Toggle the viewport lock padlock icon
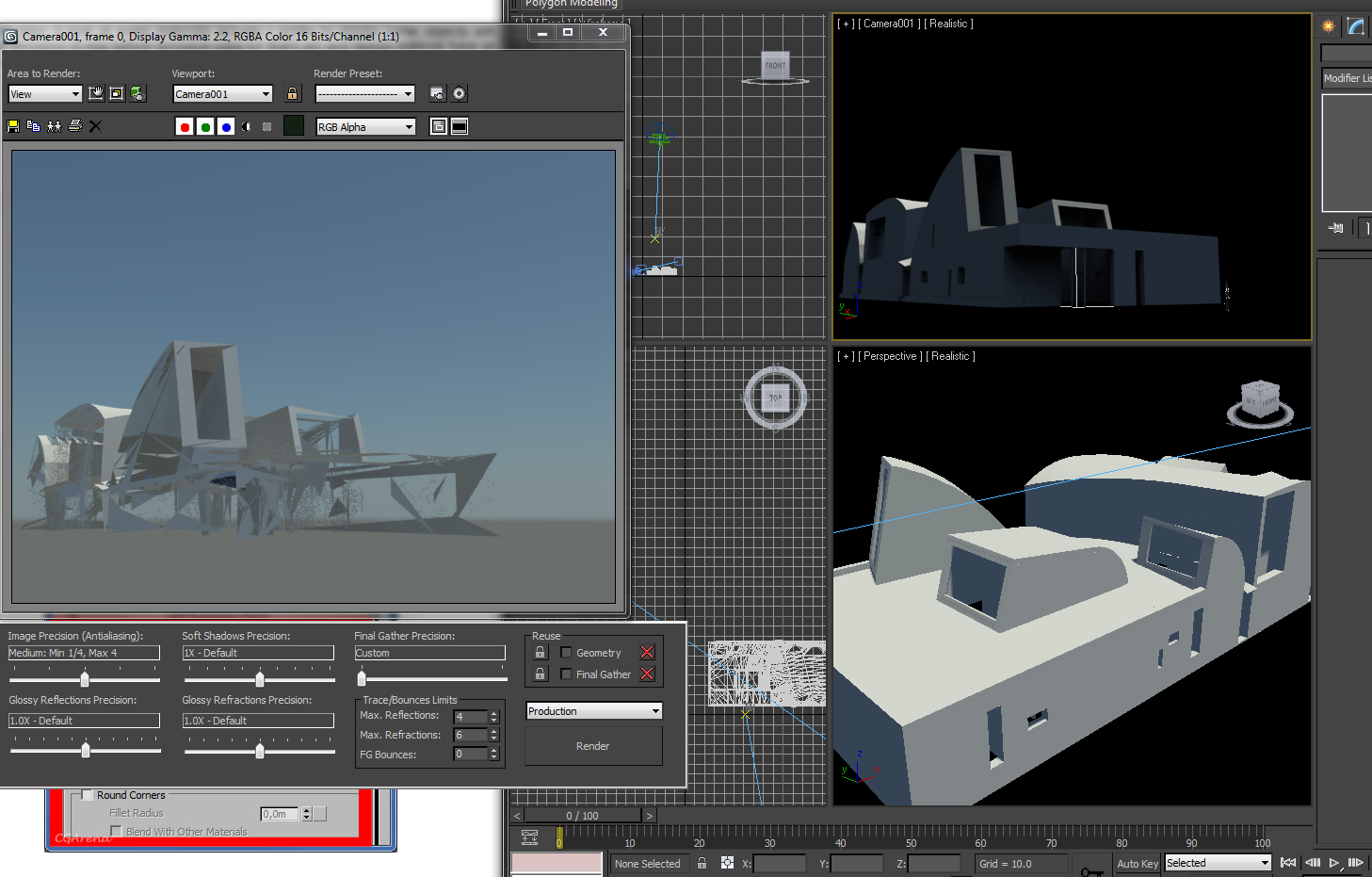The width and height of the screenshot is (1372, 877). click(293, 93)
